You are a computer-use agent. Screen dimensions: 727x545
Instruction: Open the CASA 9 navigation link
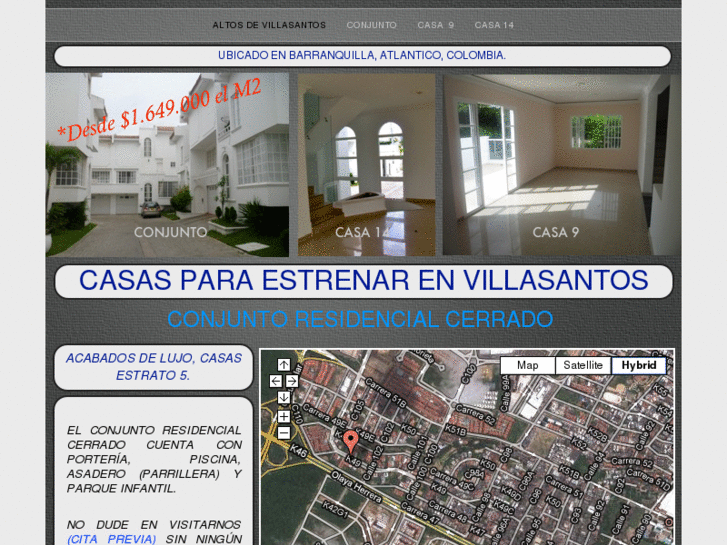435,25
